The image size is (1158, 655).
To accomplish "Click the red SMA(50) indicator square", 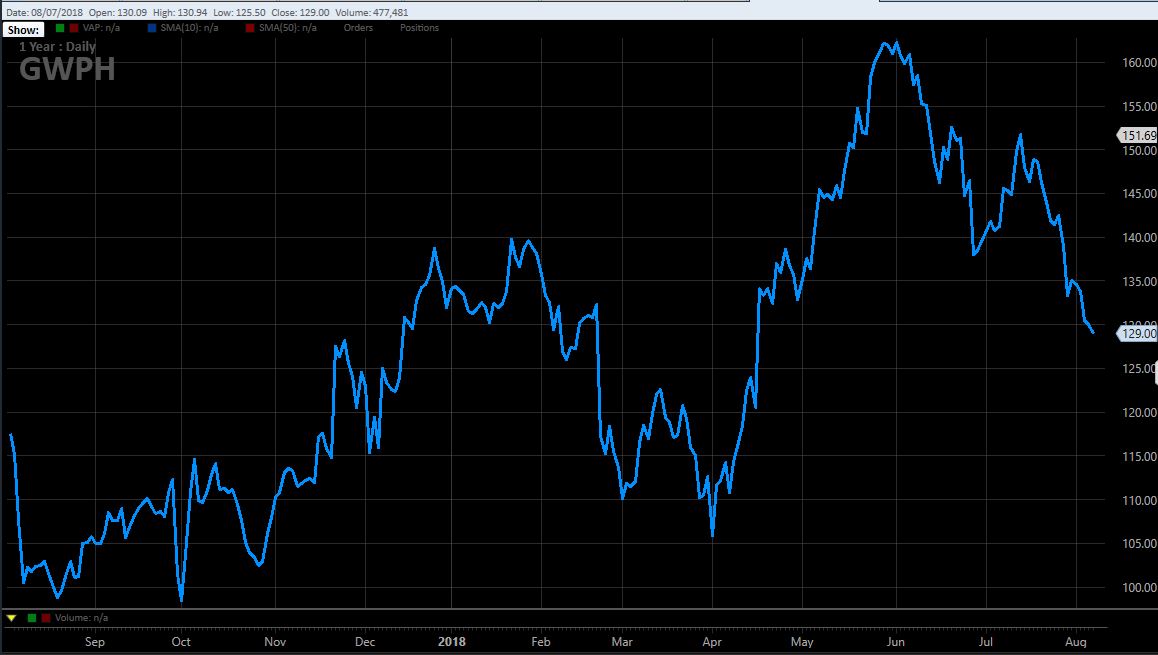I will (x=249, y=28).
